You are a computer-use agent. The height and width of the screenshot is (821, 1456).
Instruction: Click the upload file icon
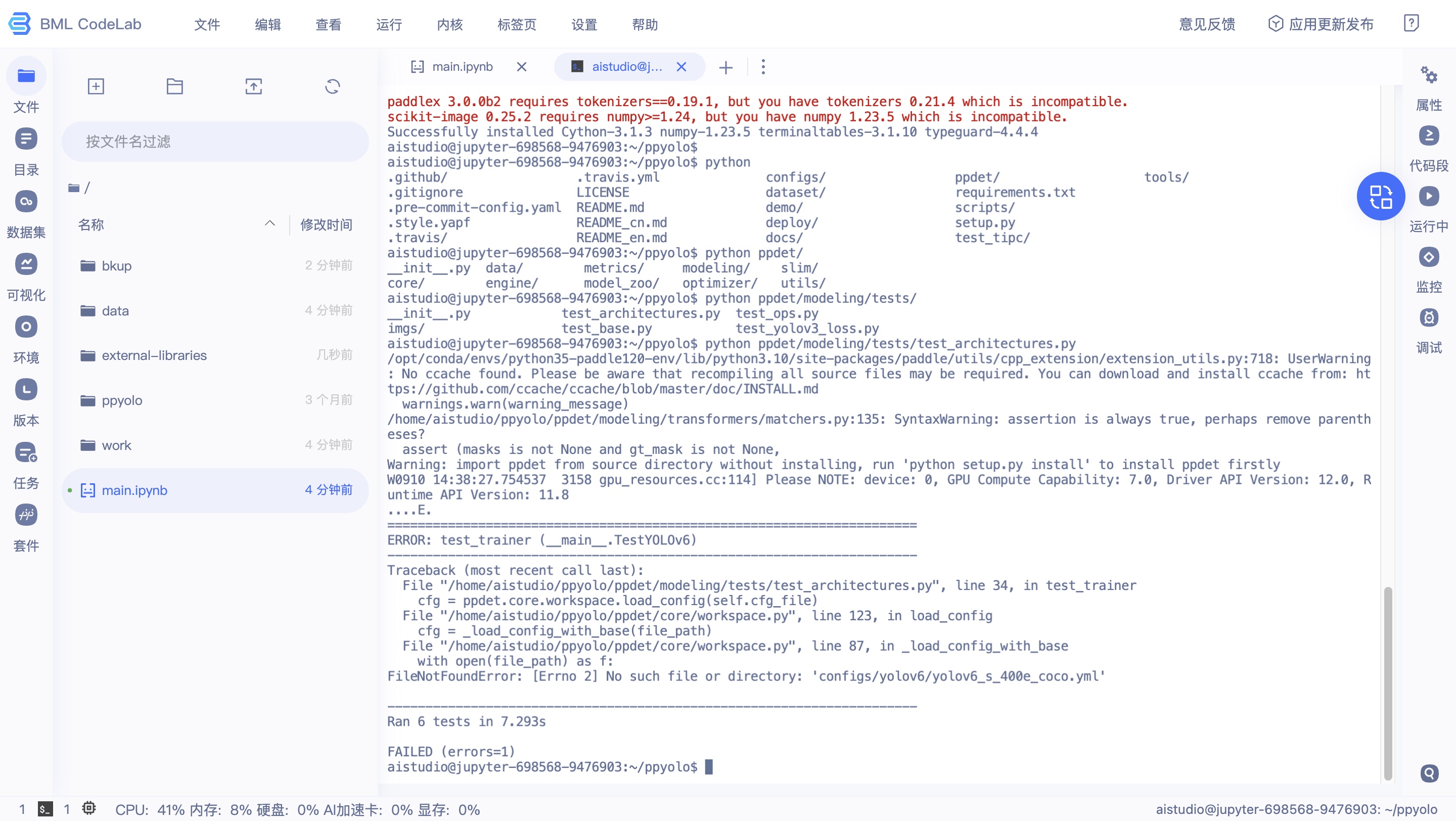pyautogui.click(x=253, y=86)
